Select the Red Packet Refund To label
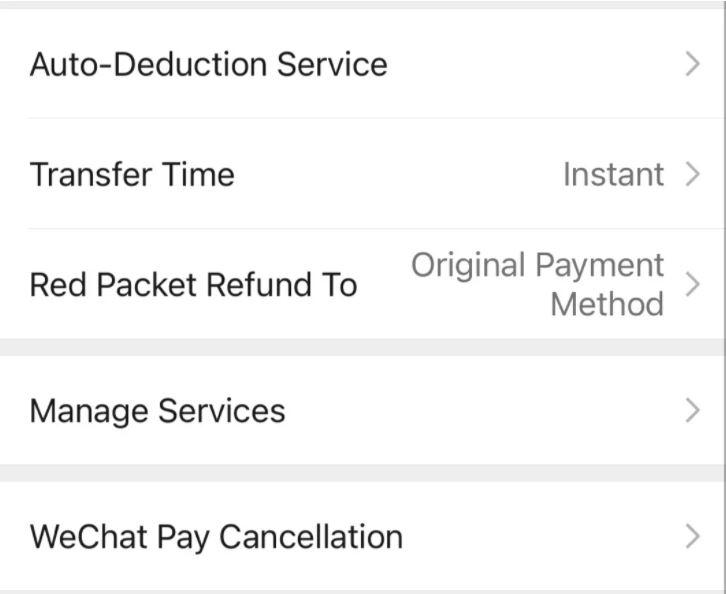This screenshot has width=726, height=594. 193,285
